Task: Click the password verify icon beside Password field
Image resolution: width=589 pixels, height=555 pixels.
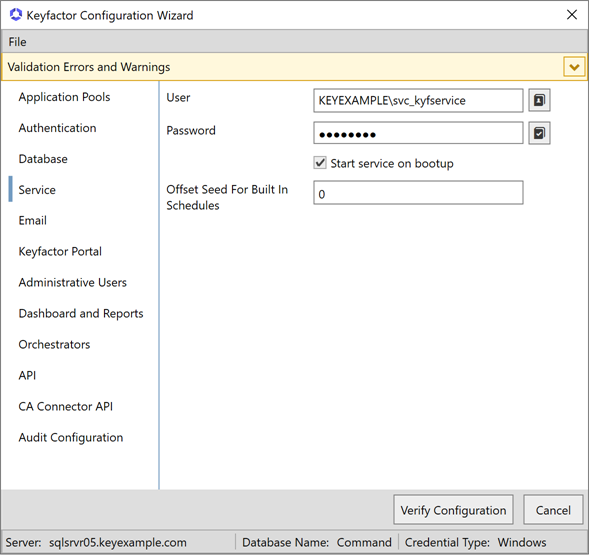Action: point(539,133)
